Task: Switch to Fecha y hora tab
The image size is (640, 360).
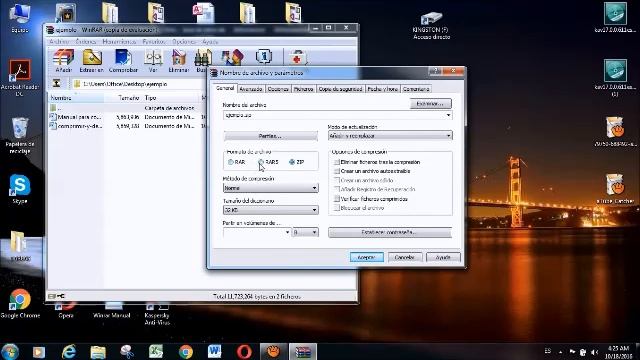Action: point(382,89)
